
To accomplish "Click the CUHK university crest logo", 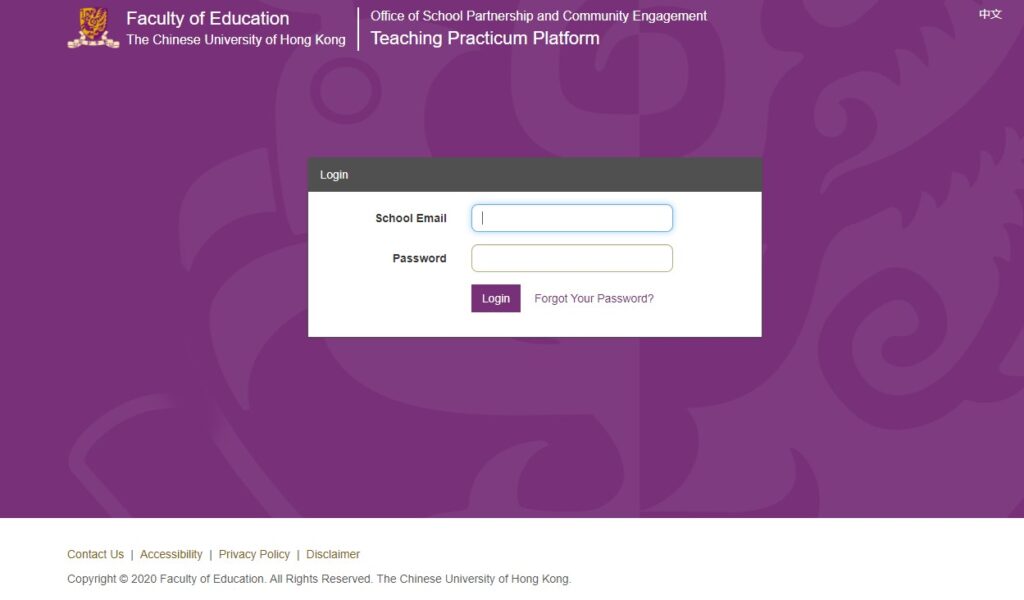I will coord(92,28).
